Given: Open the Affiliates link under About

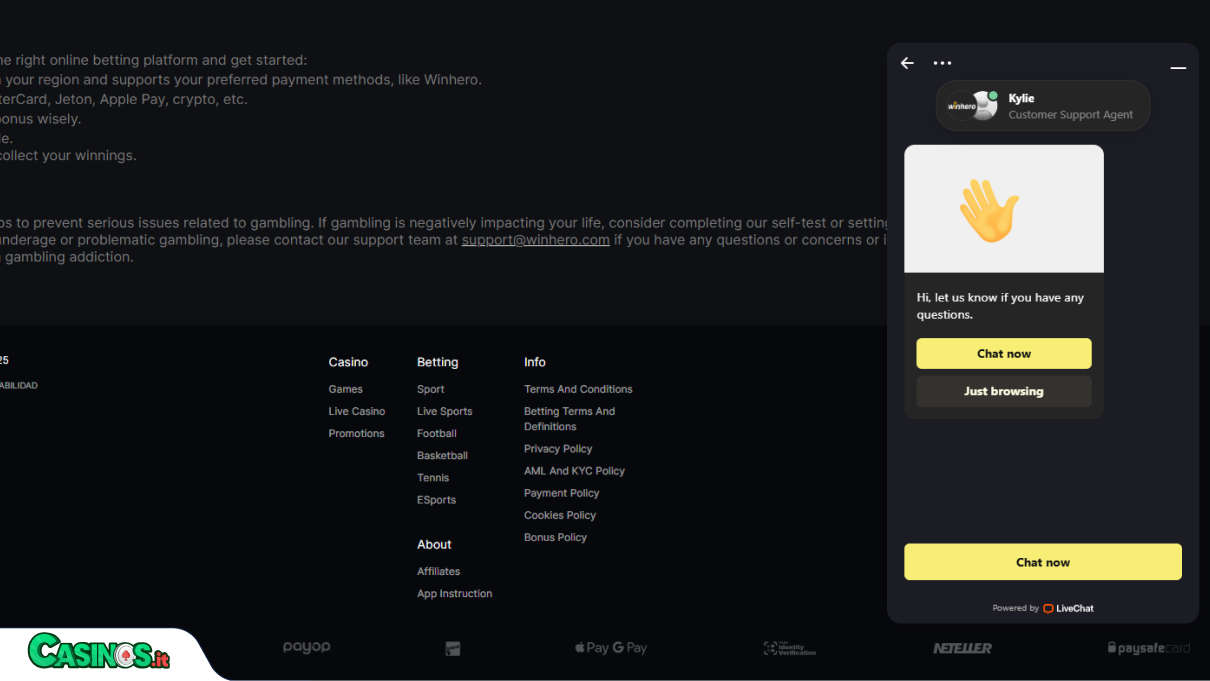Looking at the screenshot, I should coord(439,571).
